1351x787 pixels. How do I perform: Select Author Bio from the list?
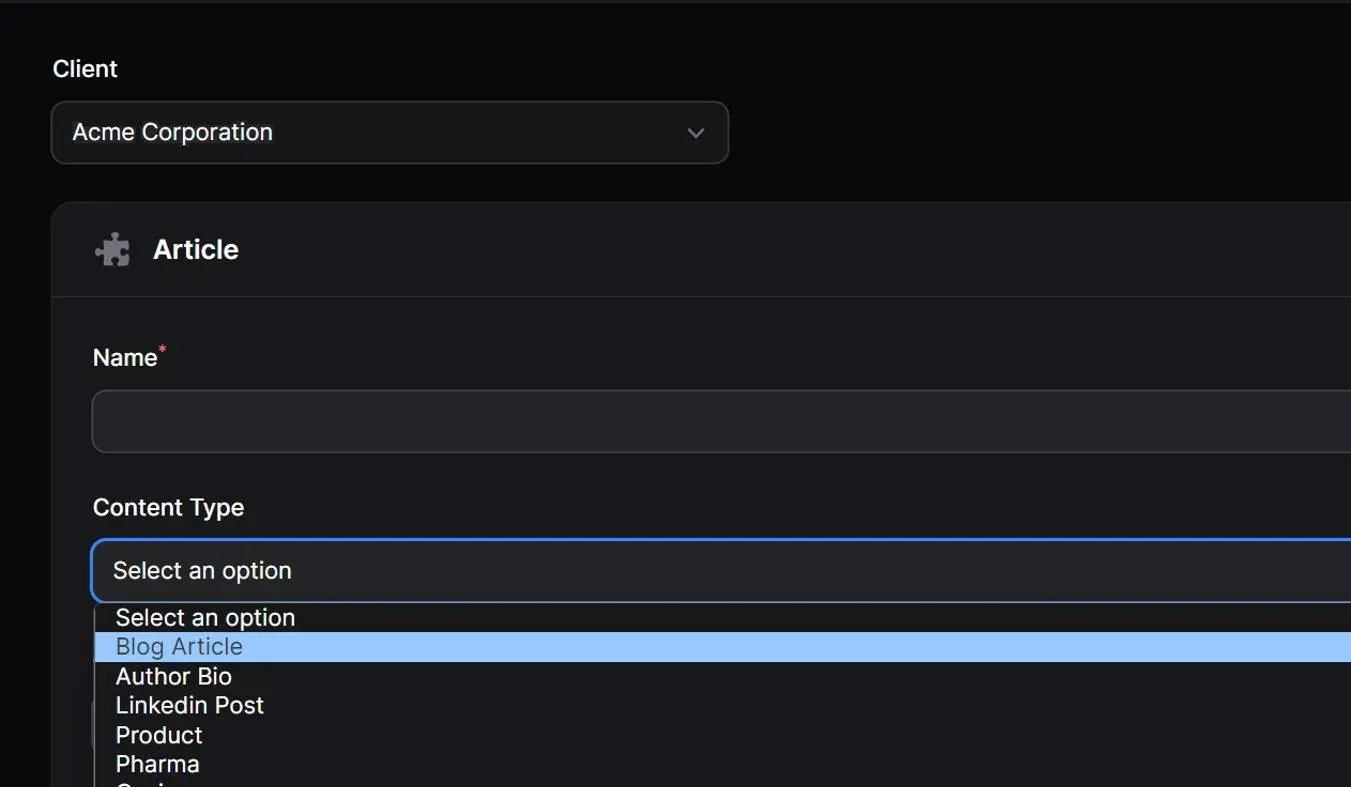point(174,677)
